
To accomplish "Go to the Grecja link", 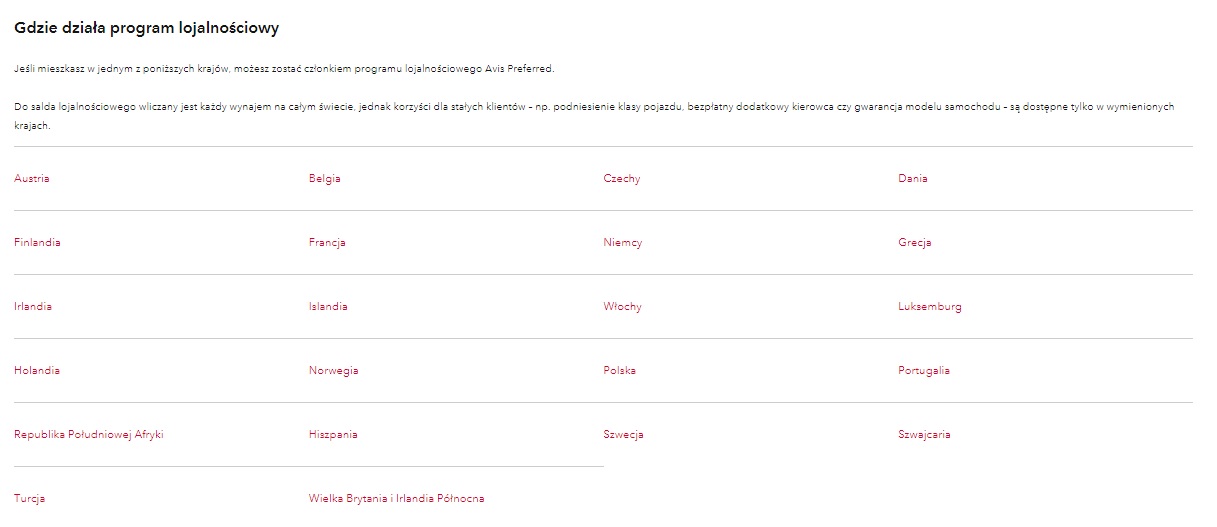I will [x=915, y=243].
